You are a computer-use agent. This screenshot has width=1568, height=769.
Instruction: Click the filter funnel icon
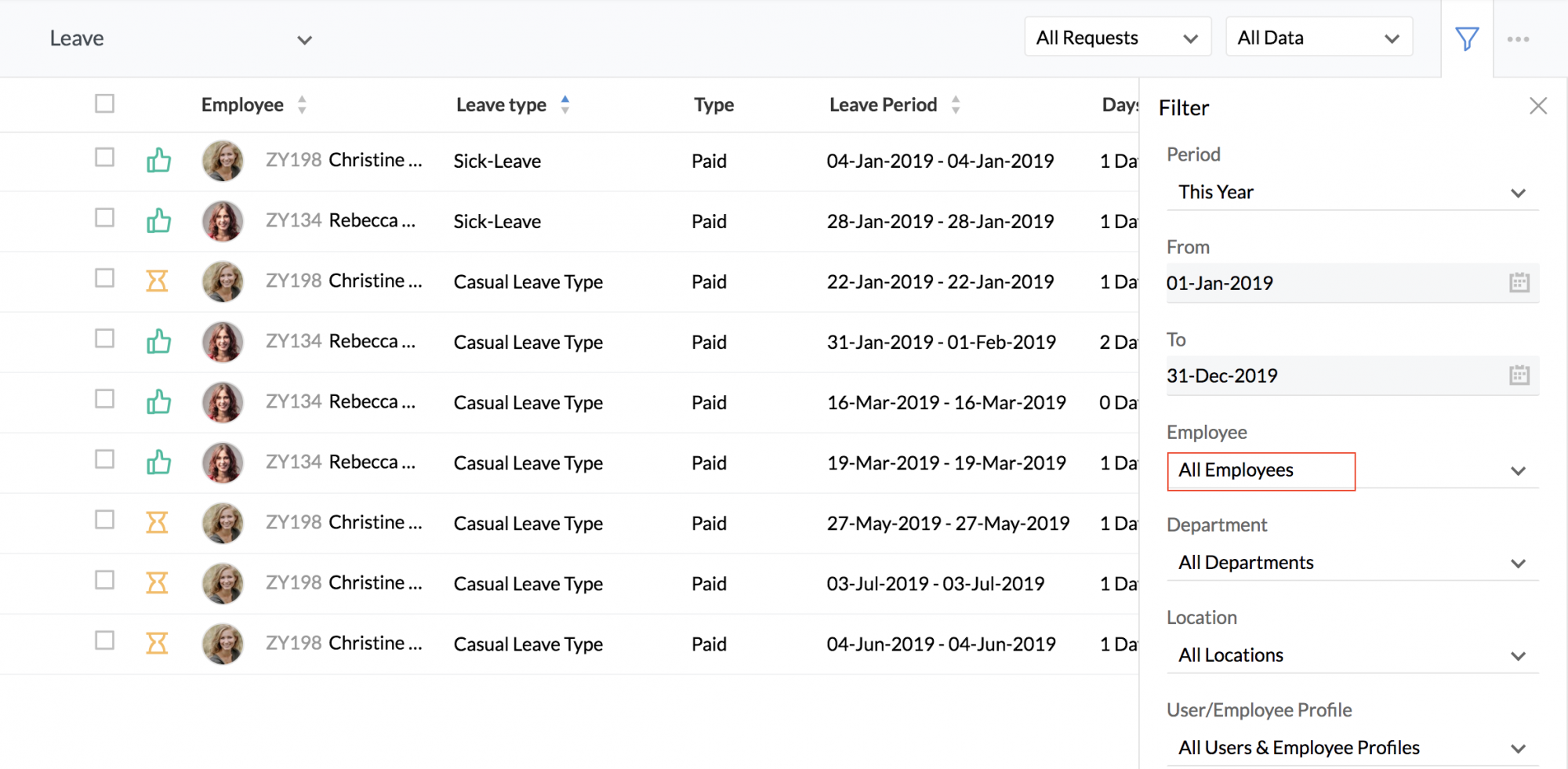pos(1467,38)
